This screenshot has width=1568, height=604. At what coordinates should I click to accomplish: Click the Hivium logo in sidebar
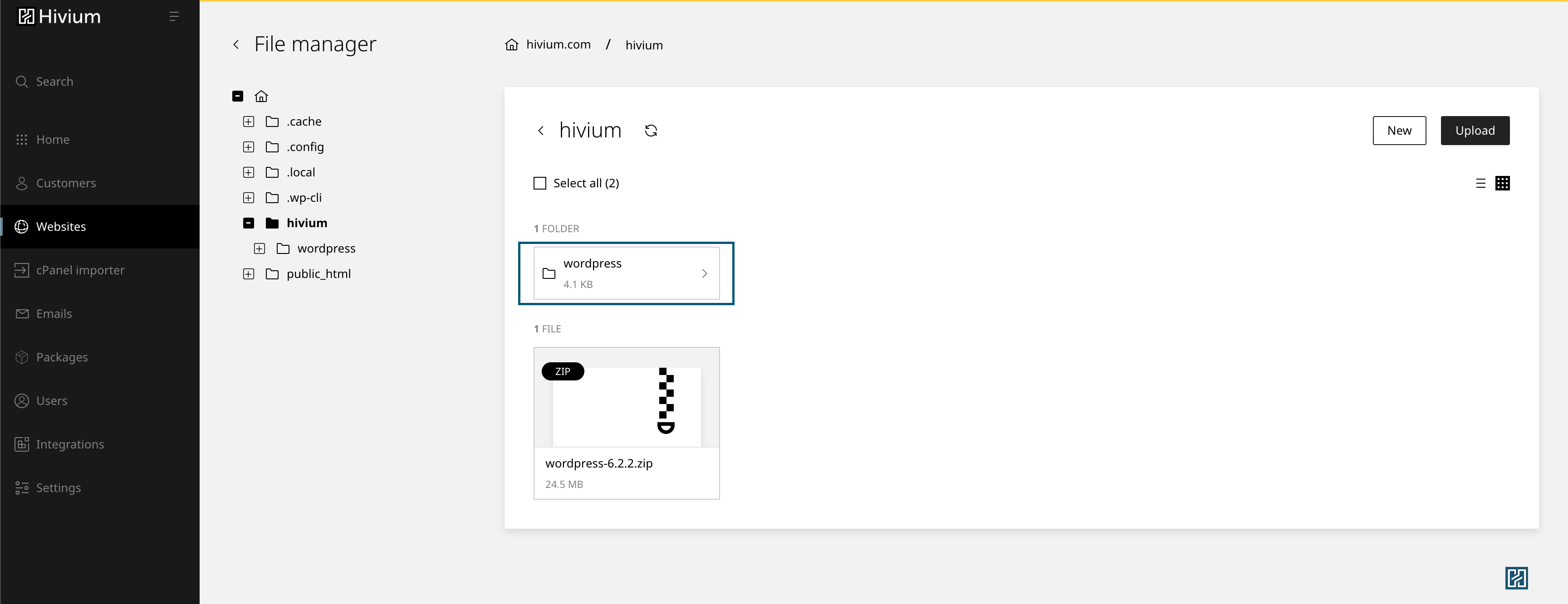59,16
